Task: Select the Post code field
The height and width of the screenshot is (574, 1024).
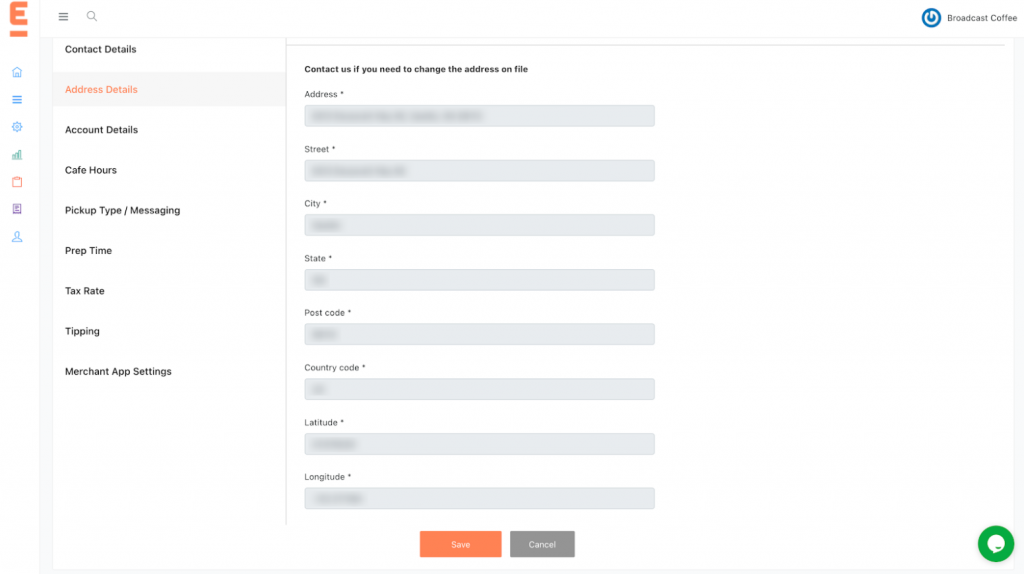Action: click(x=479, y=334)
